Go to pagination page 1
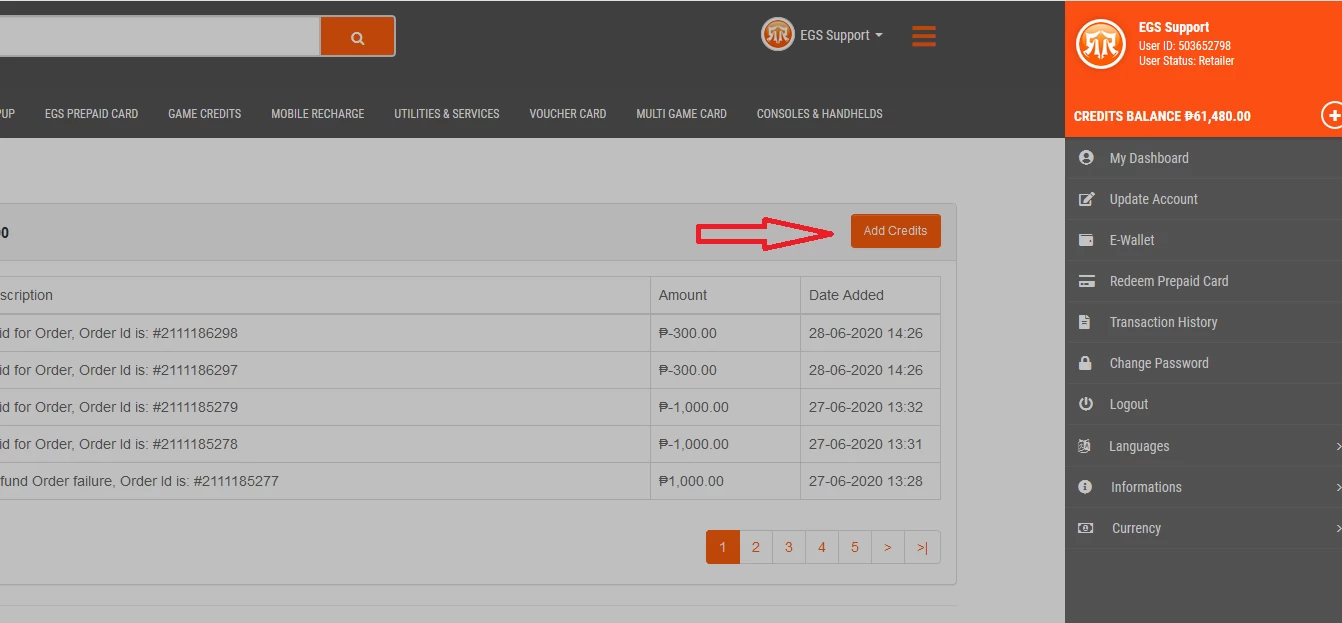The width and height of the screenshot is (1342, 623). pyautogui.click(x=723, y=547)
